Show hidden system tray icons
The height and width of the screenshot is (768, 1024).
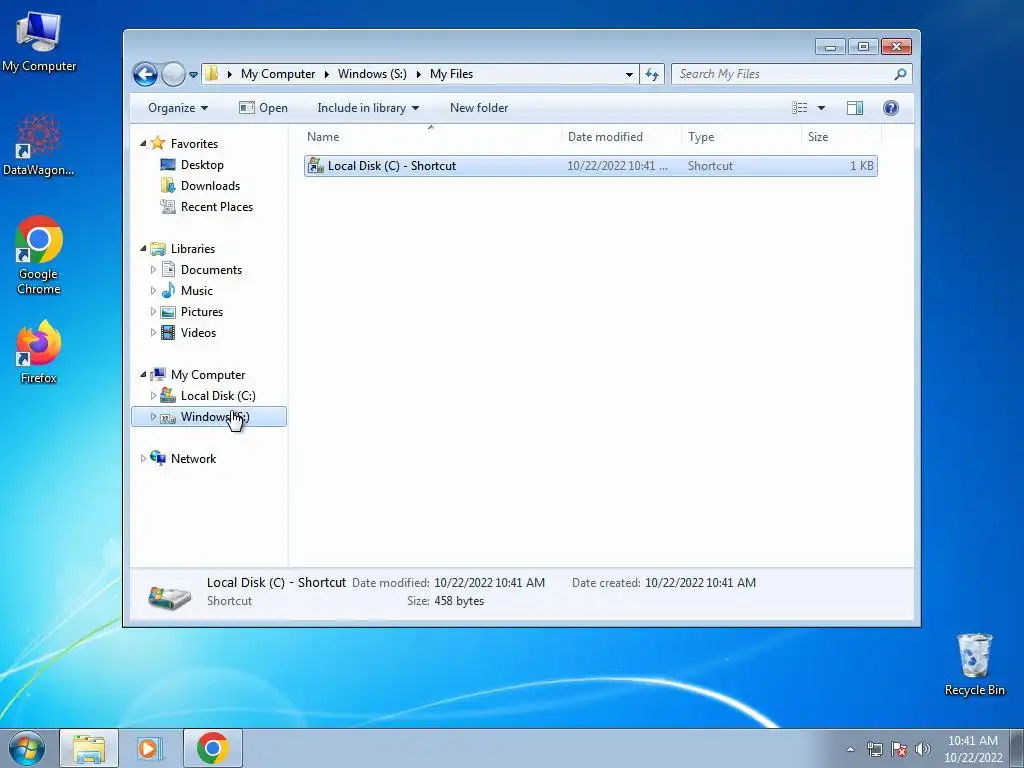[850, 749]
